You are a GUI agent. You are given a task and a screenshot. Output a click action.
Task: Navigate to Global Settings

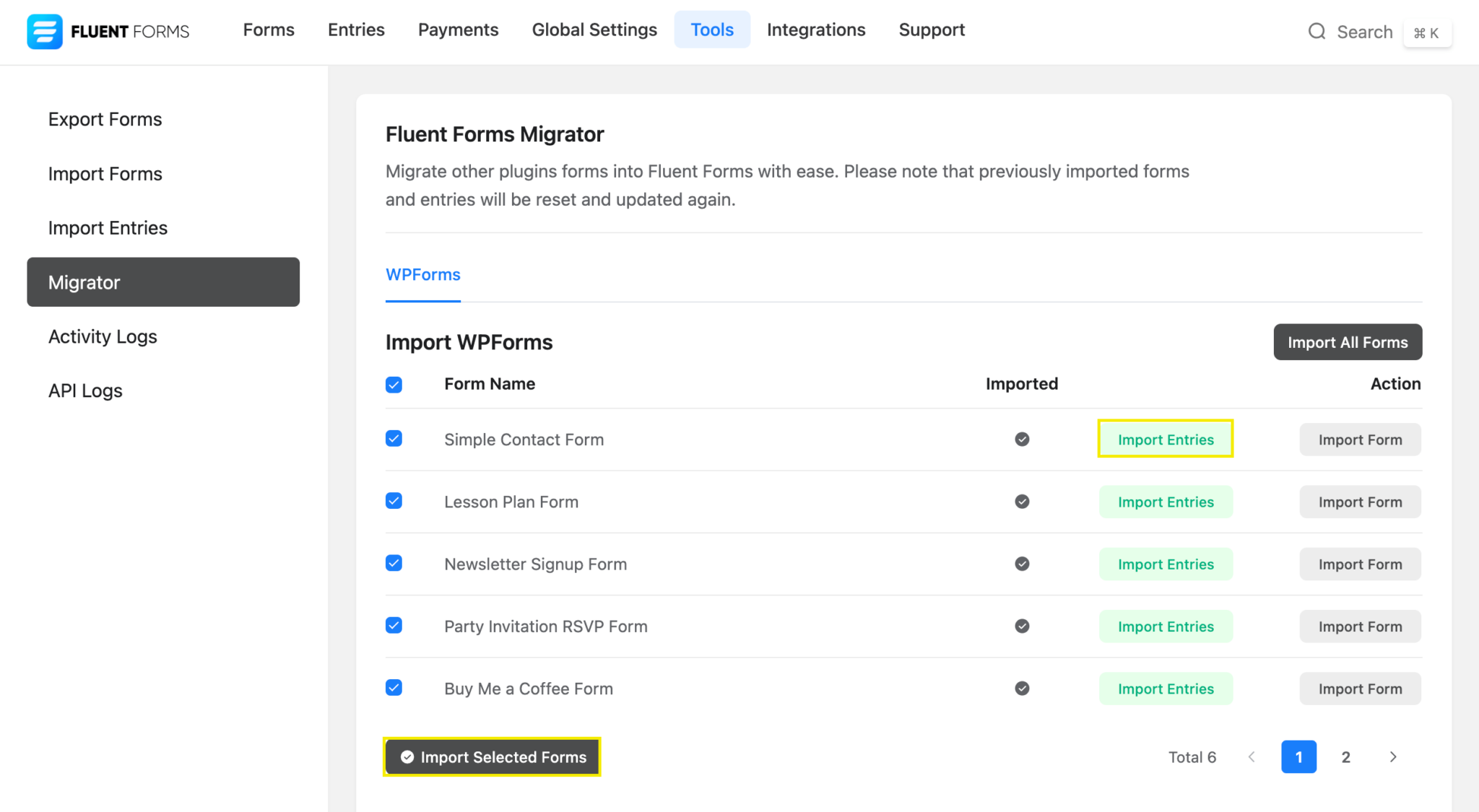[x=594, y=30]
